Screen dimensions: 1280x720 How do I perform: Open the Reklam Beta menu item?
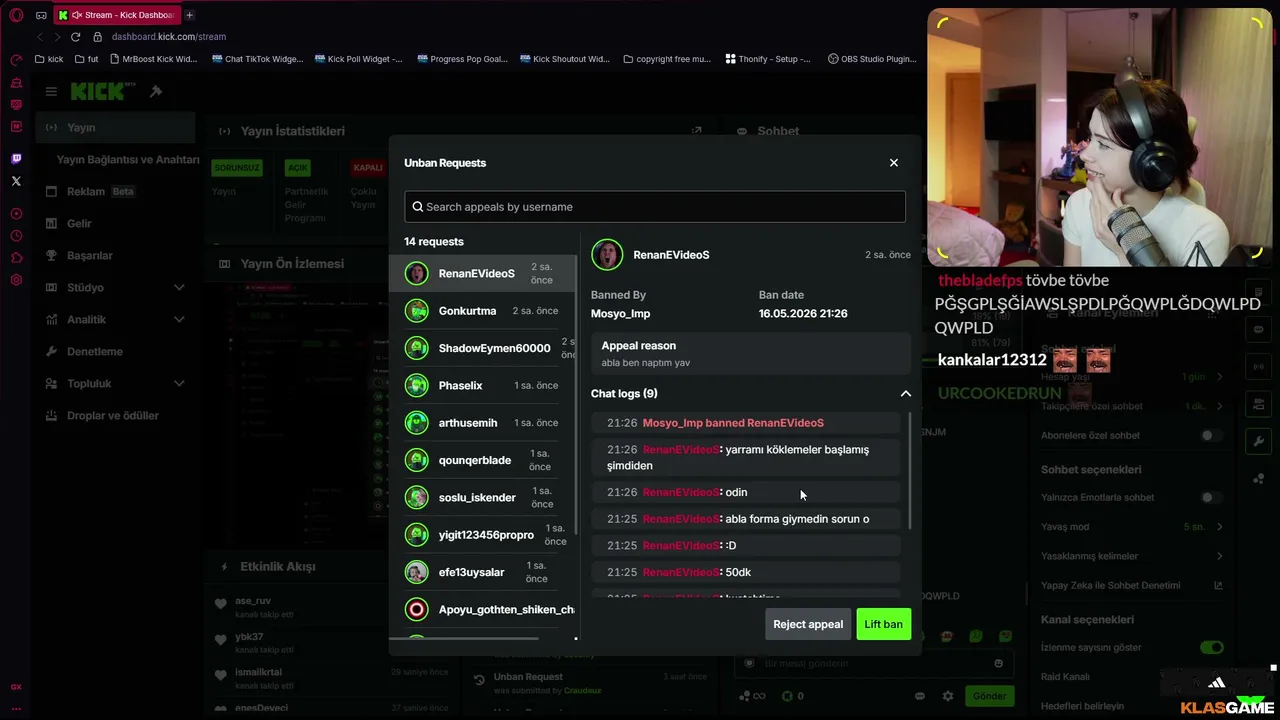click(116, 192)
